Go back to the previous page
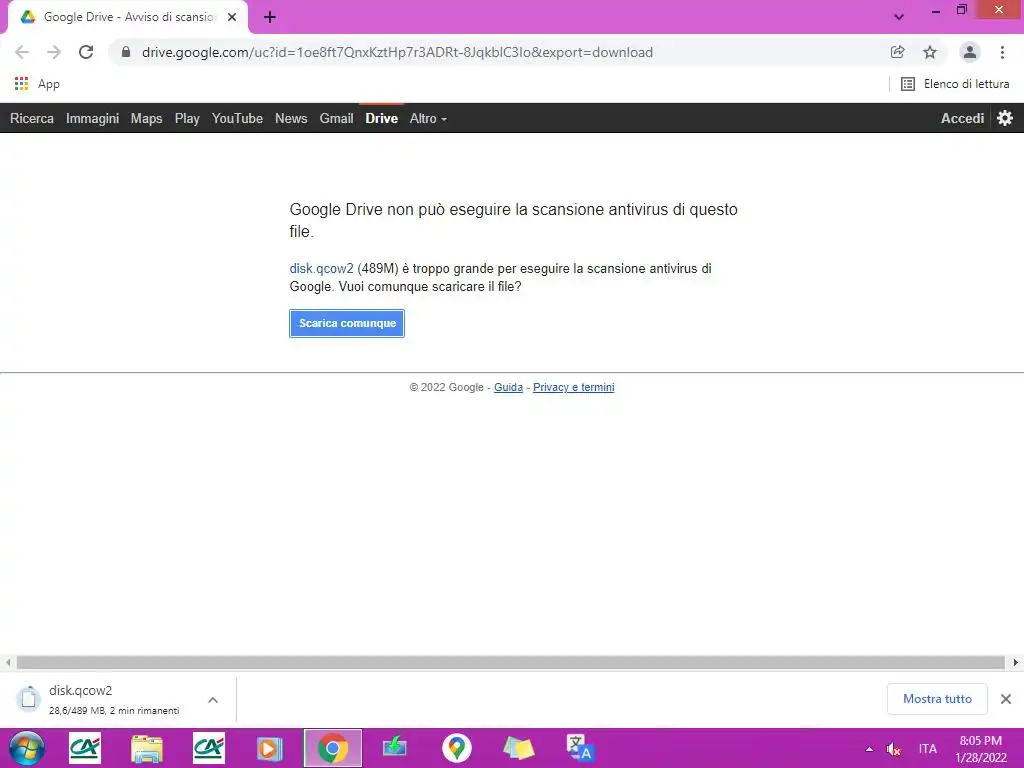Viewport: 1024px width, 768px height. (x=22, y=52)
